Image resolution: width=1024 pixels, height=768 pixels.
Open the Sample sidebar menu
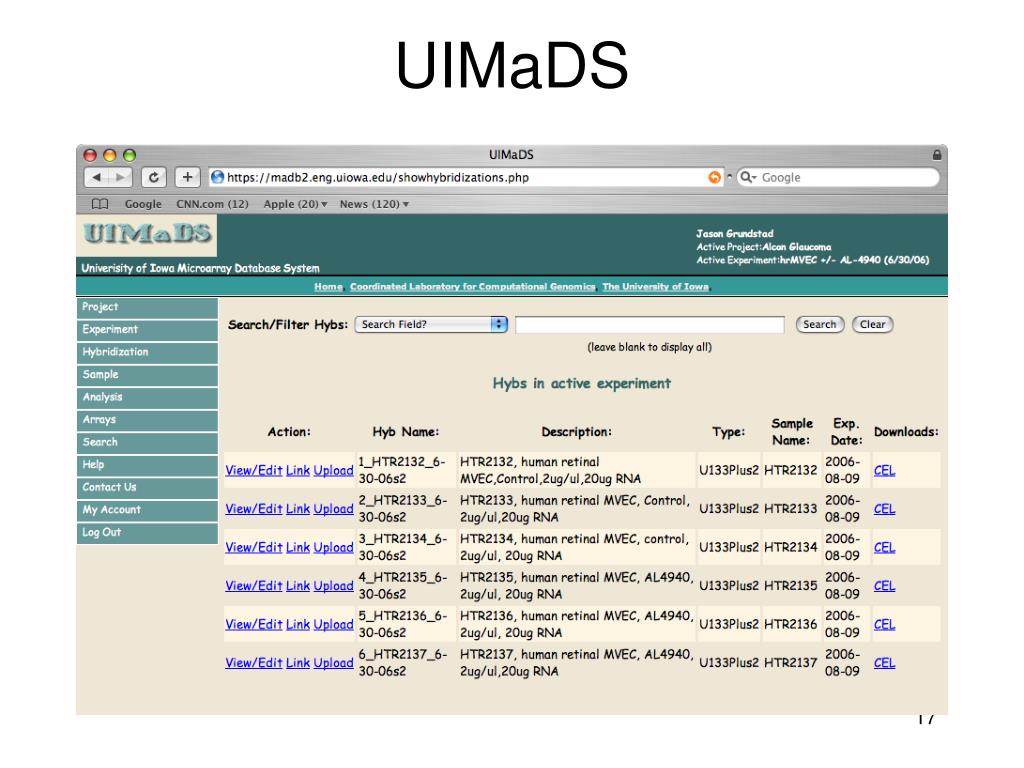coord(147,375)
